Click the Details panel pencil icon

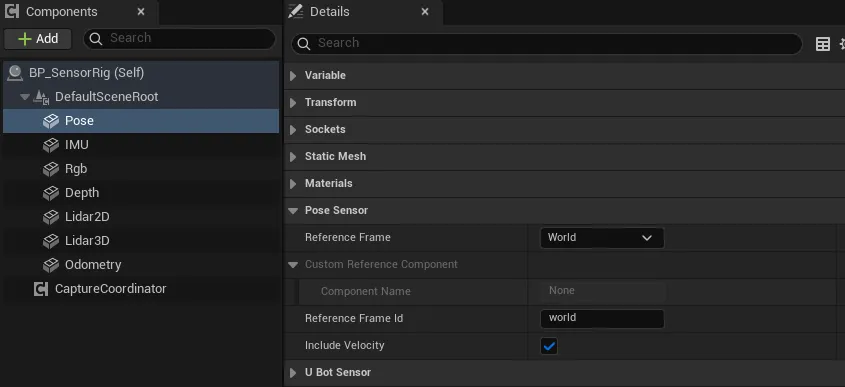pyautogui.click(x=295, y=11)
